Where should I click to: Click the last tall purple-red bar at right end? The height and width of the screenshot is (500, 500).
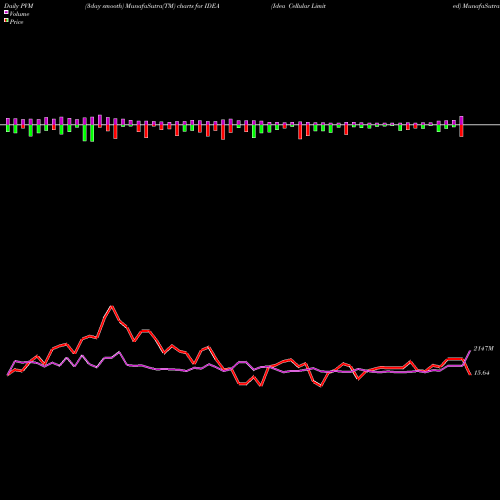461,126
